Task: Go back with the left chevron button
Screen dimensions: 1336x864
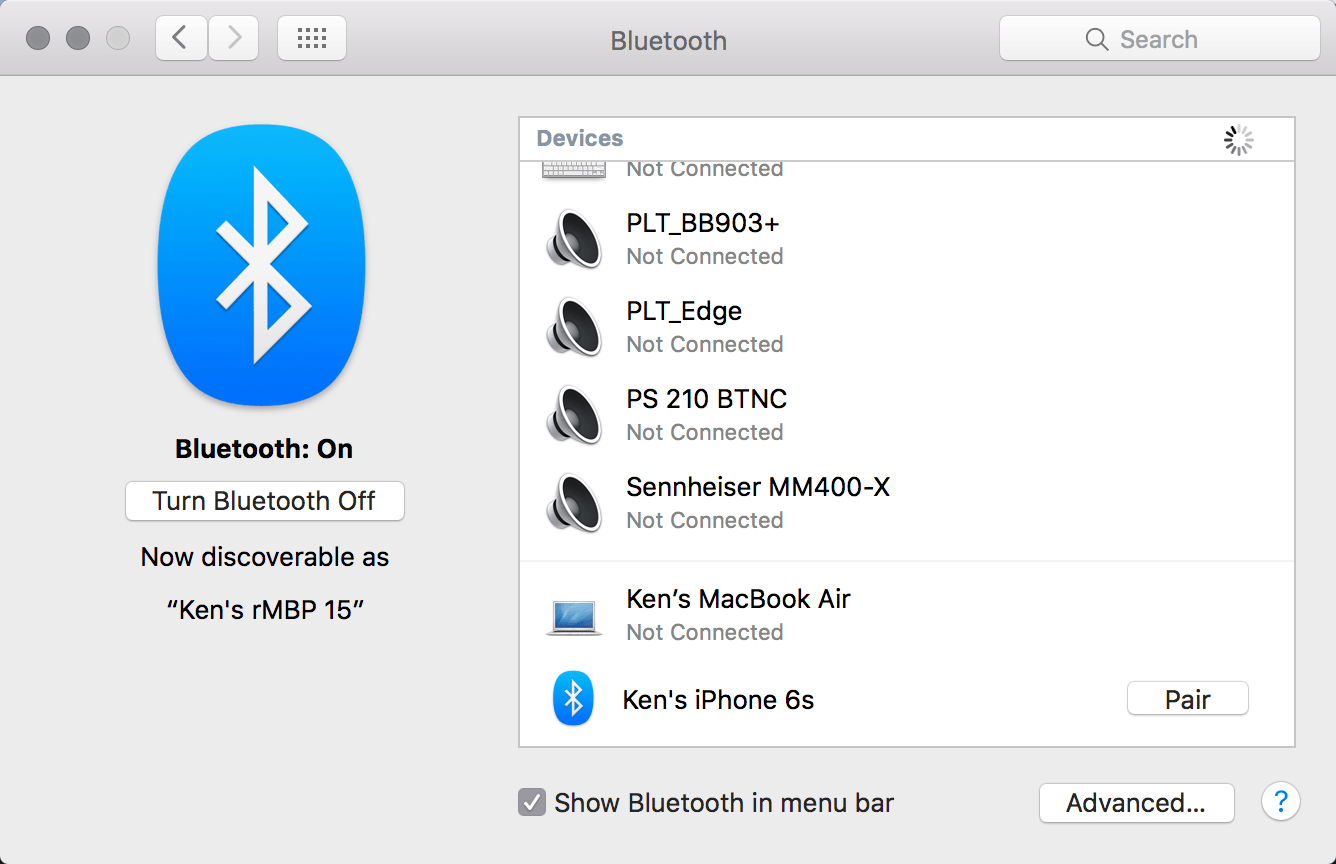Action: point(181,39)
